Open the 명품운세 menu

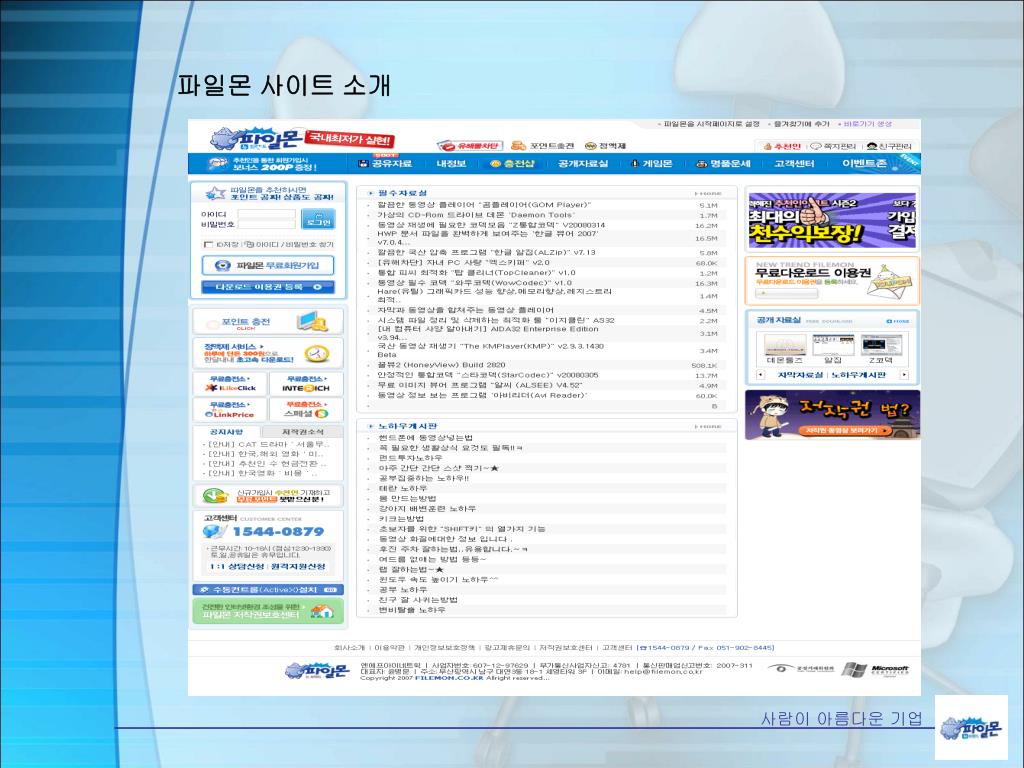[723, 163]
